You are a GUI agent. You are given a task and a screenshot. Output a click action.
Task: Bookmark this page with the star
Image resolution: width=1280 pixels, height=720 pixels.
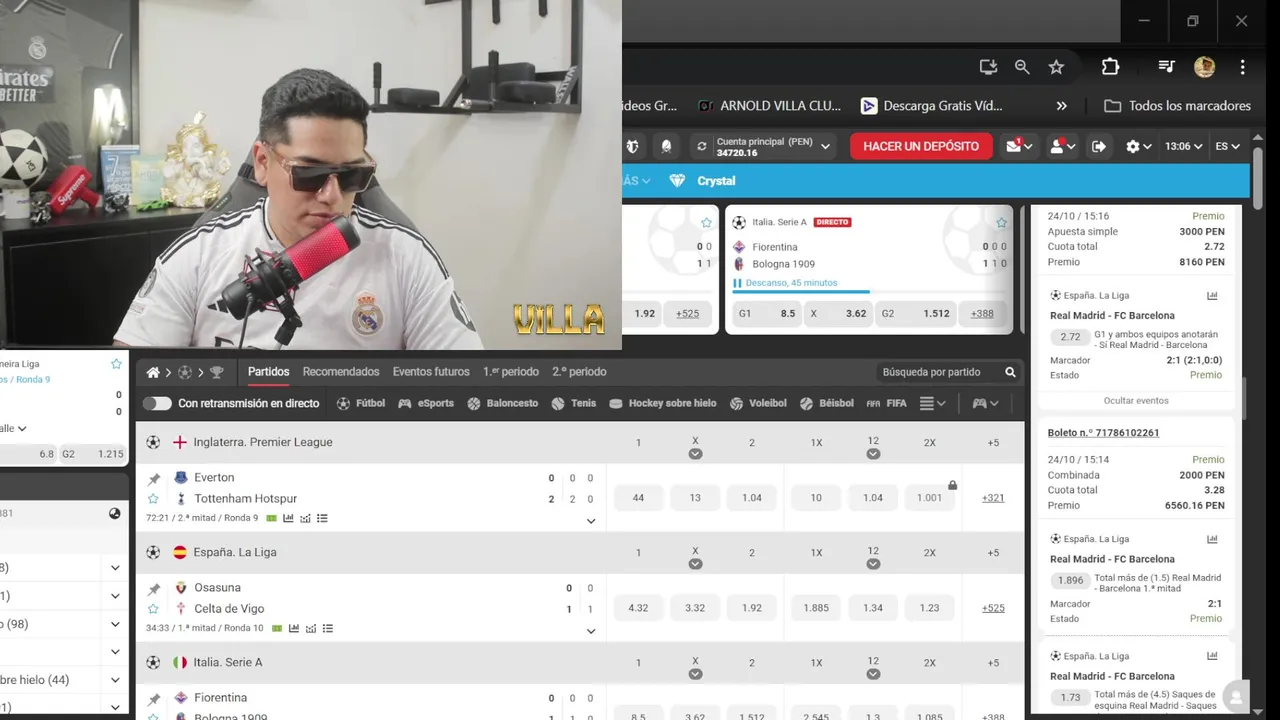click(1056, 67)
